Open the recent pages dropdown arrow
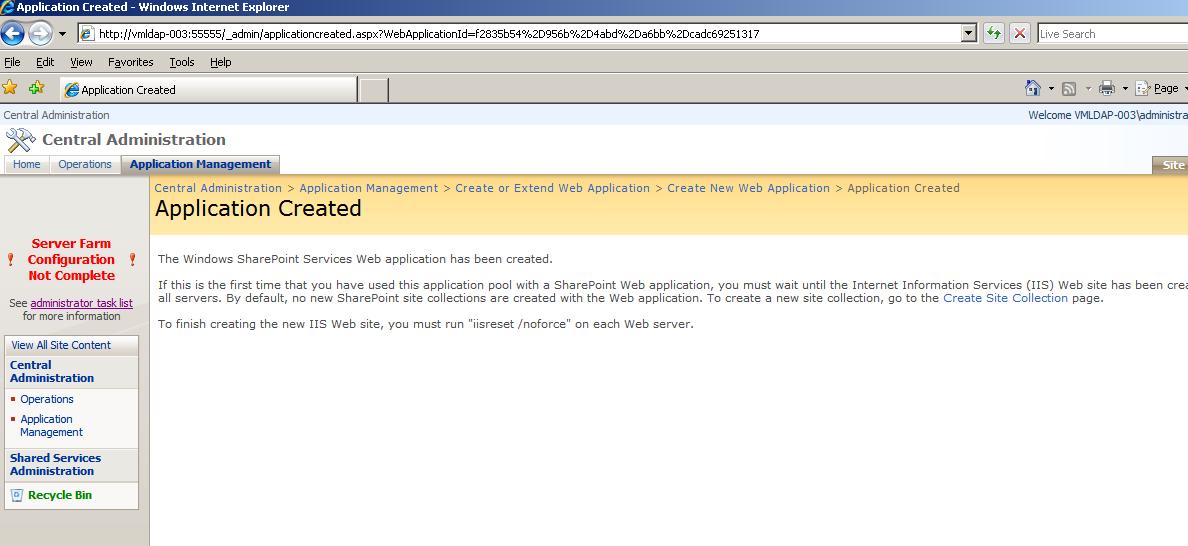The image size is (1188, 546). (62, 34)
